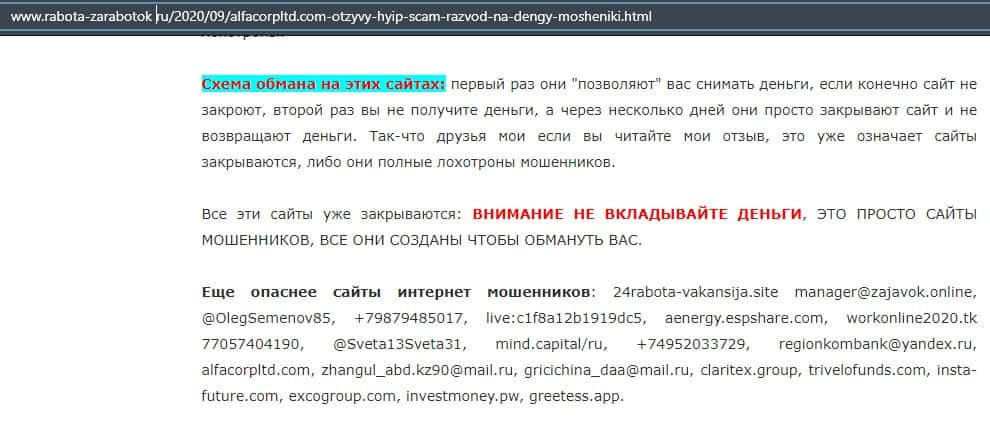Screen dimensions: 990x440
Task: Click the phrase "ВСЕ ОНИ СОЗДАНЫ ЧТОБЫ ОБМАНУТЬ ВАС"
Action: pos(479,240)
